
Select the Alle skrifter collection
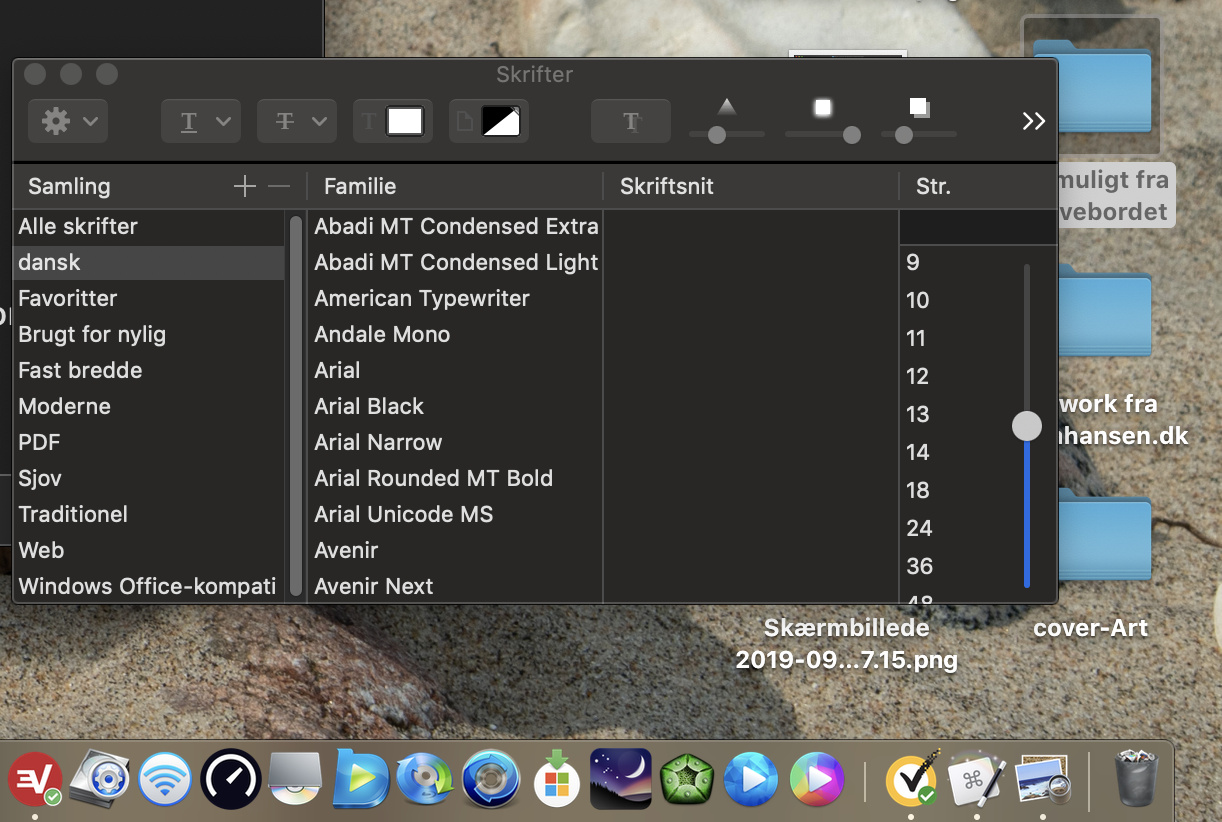coord(78,226)
